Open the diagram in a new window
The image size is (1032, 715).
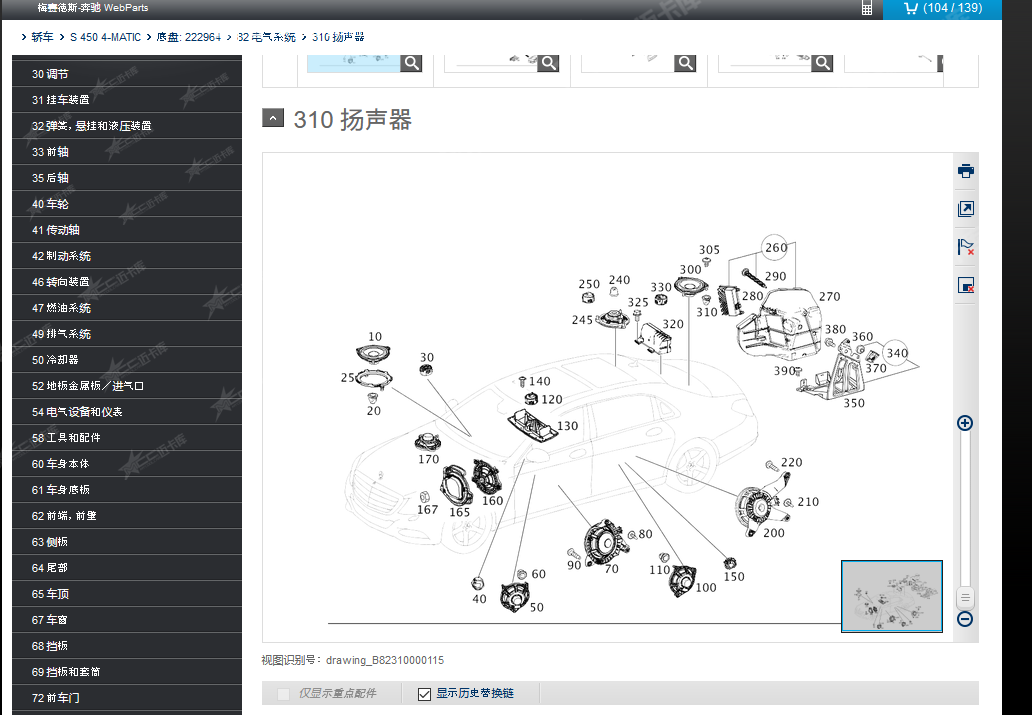click(965, 209)
